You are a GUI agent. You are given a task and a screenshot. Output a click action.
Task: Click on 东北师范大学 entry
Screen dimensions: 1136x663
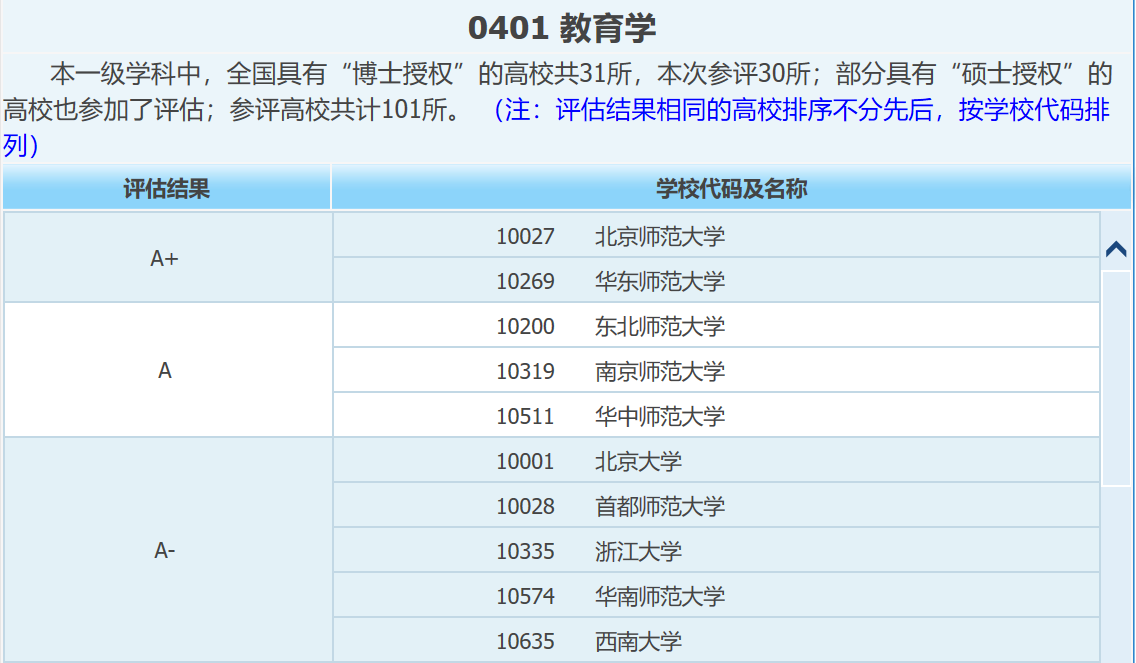[x=659, y=327]
